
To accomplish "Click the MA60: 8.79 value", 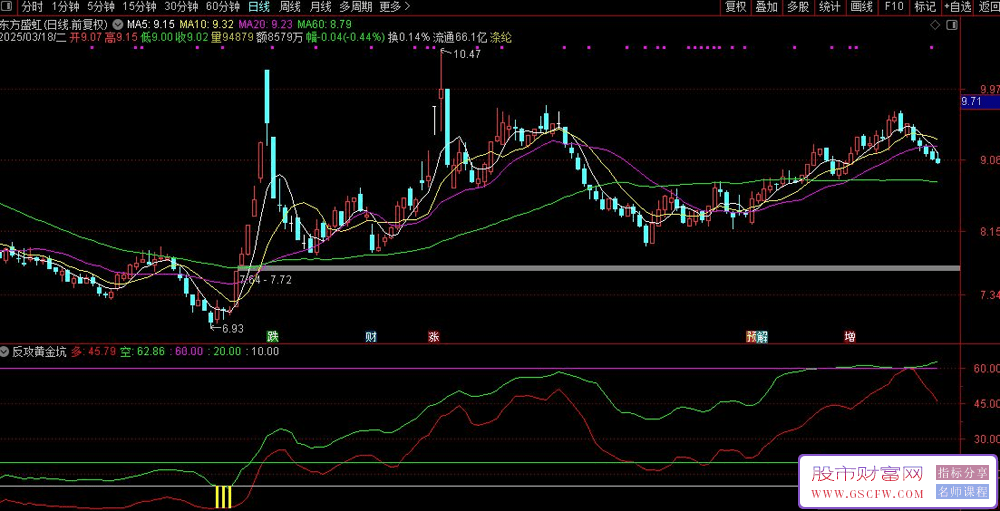I will click(325, 24).
